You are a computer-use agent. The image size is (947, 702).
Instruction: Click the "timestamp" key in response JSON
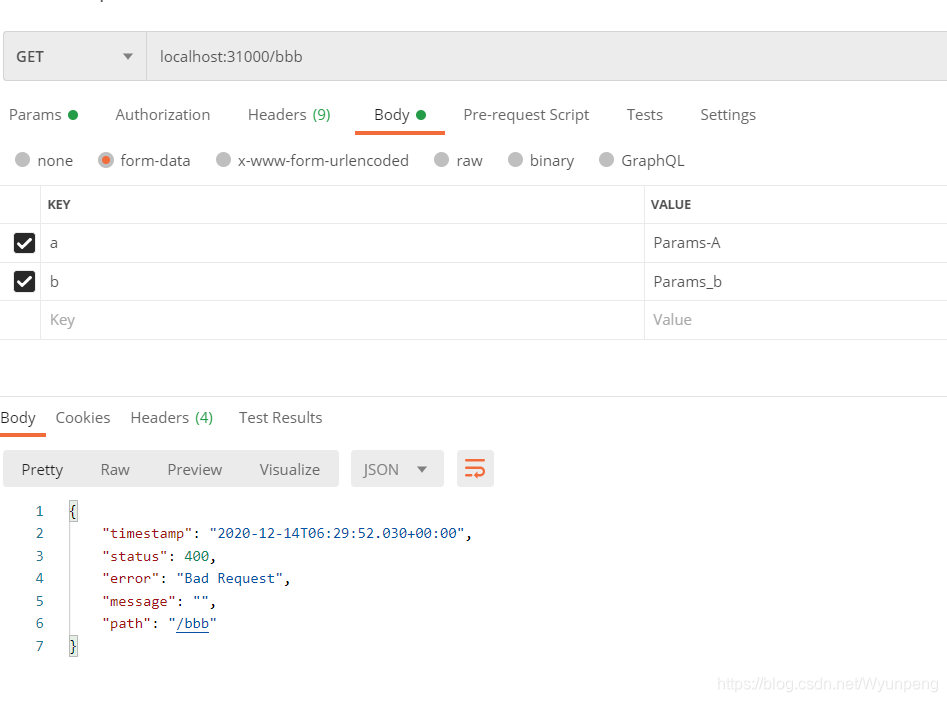147,533
